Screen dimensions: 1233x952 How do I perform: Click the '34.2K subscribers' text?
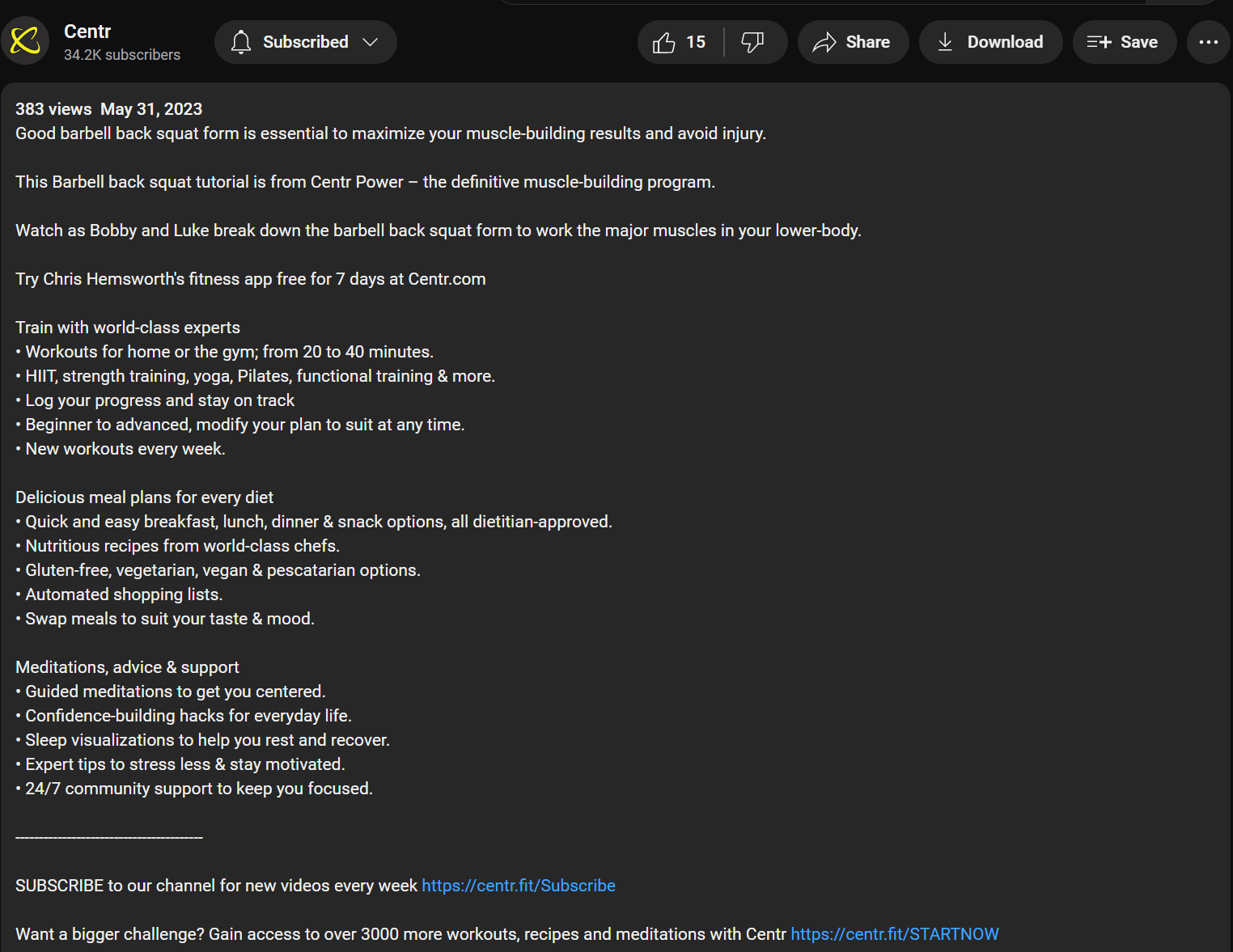122,55
